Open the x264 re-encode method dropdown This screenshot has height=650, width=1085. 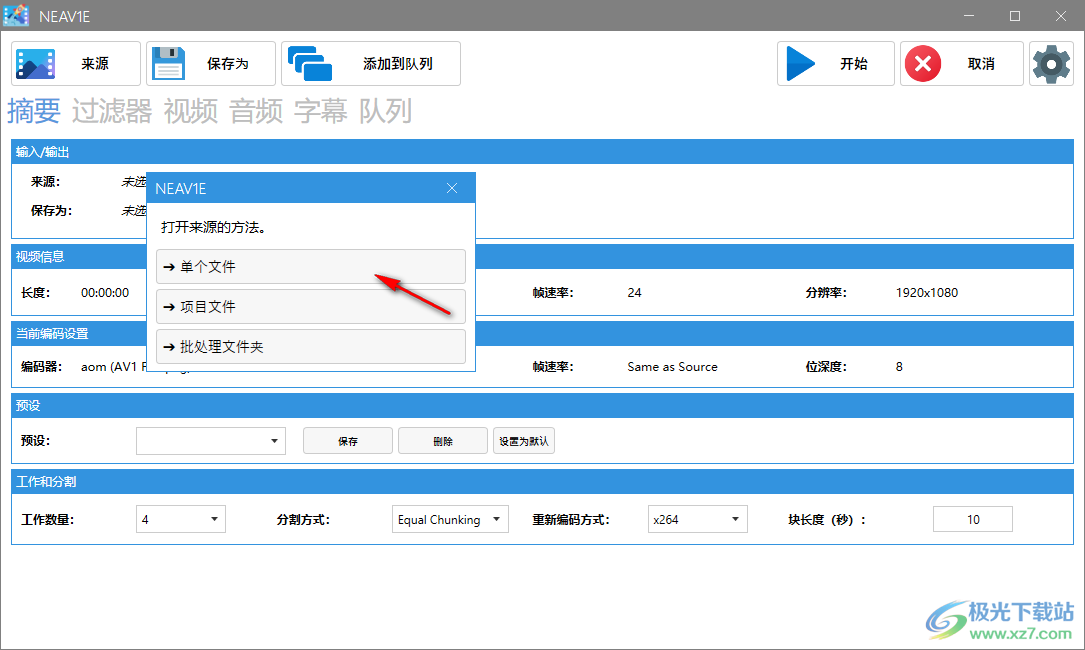(698, 519)
